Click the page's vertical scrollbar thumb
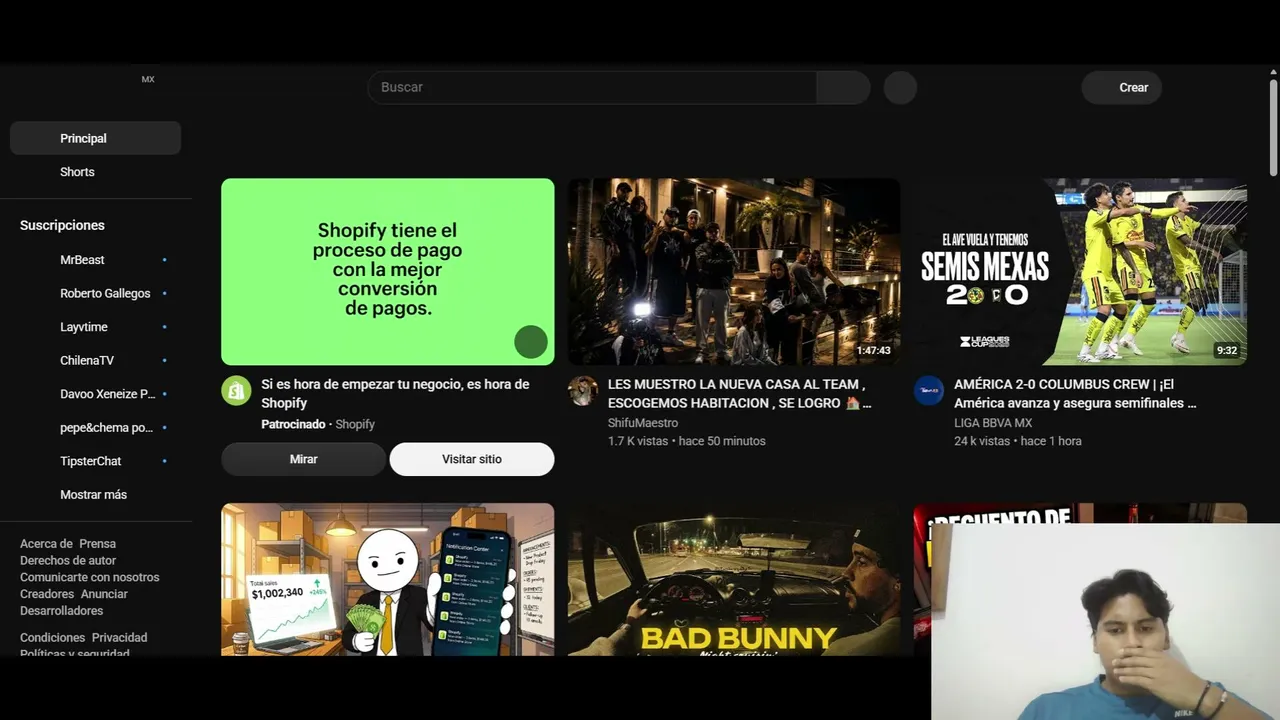 click(x=1273, y=127)
